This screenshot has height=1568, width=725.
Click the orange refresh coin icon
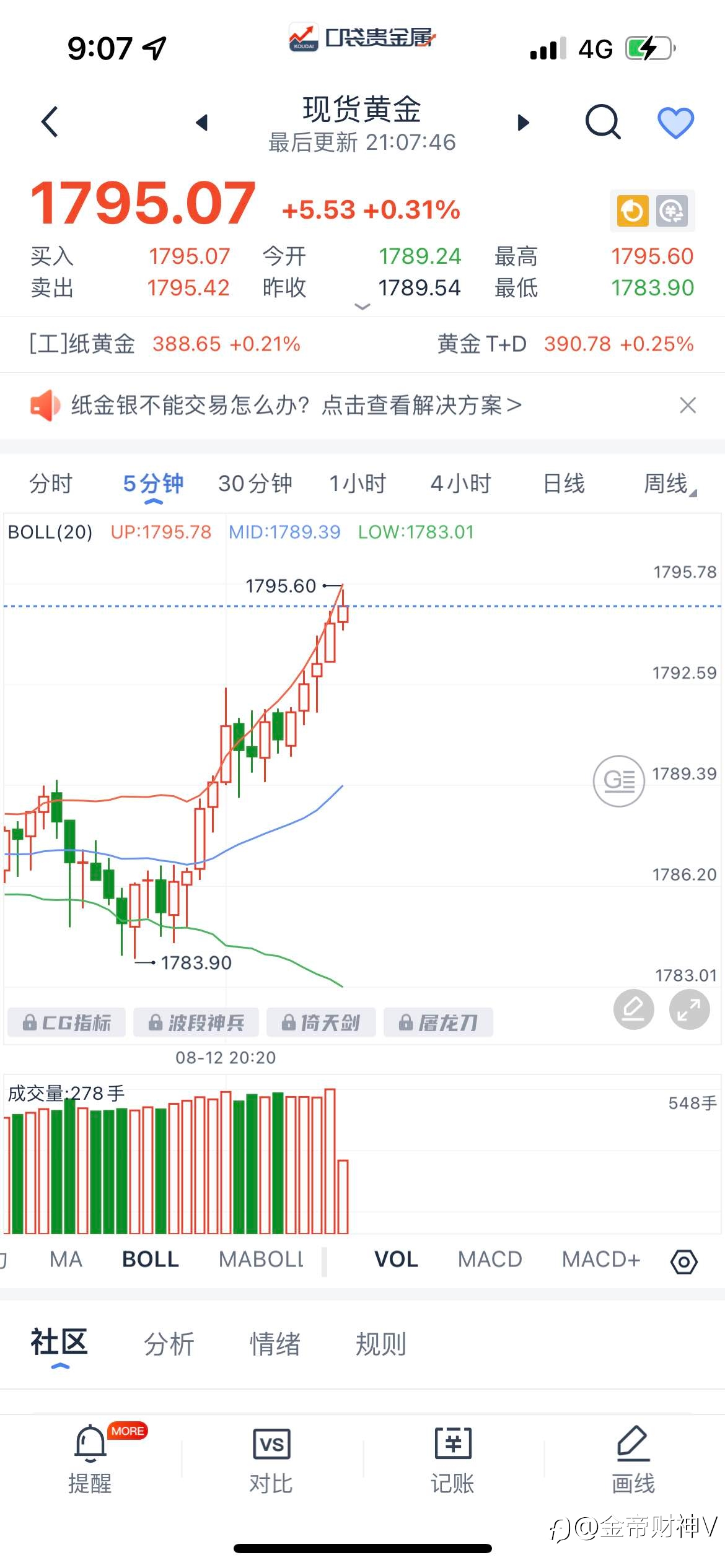tap(632, 211)
